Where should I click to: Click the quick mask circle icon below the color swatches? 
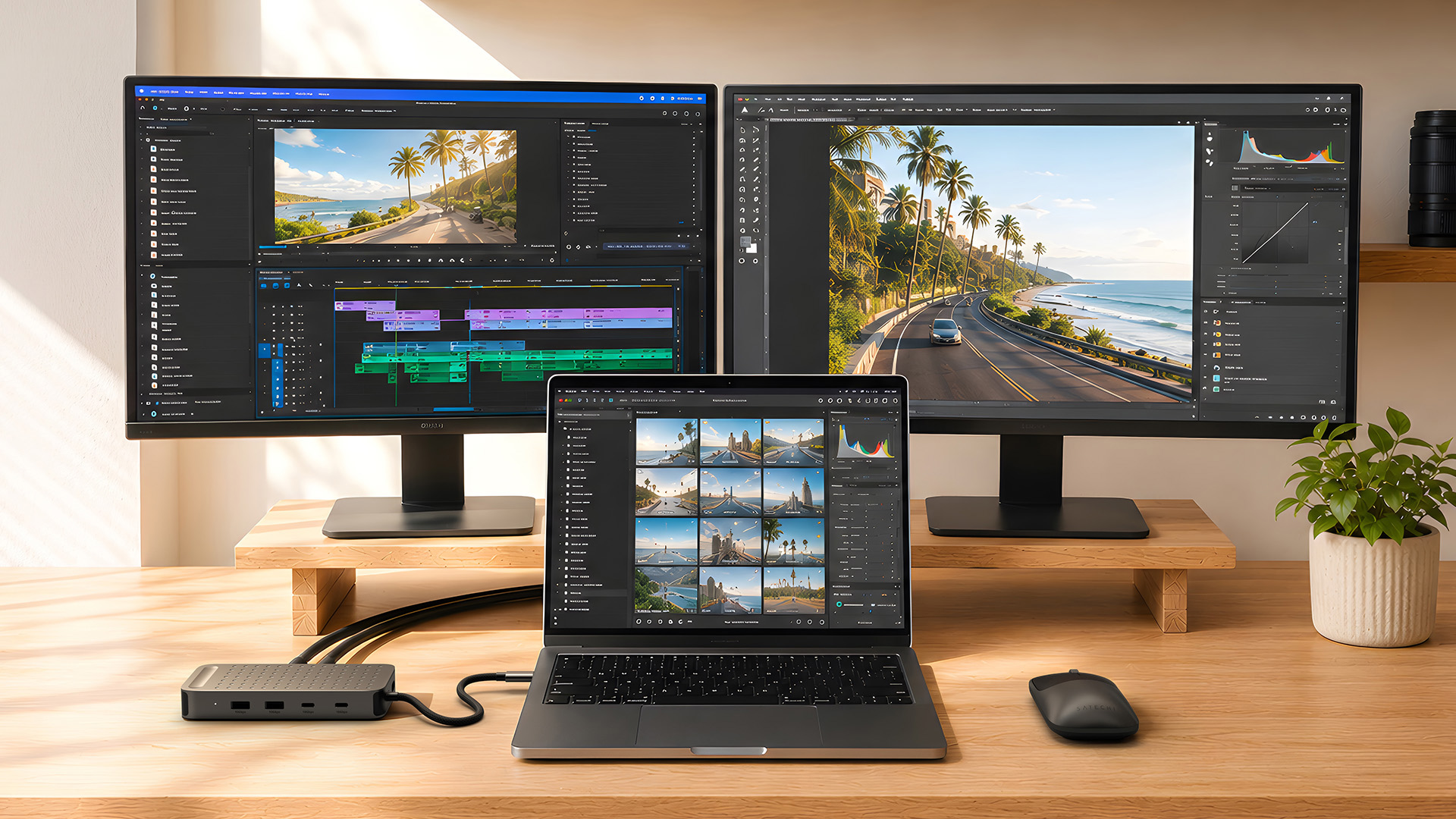(742, 261)
